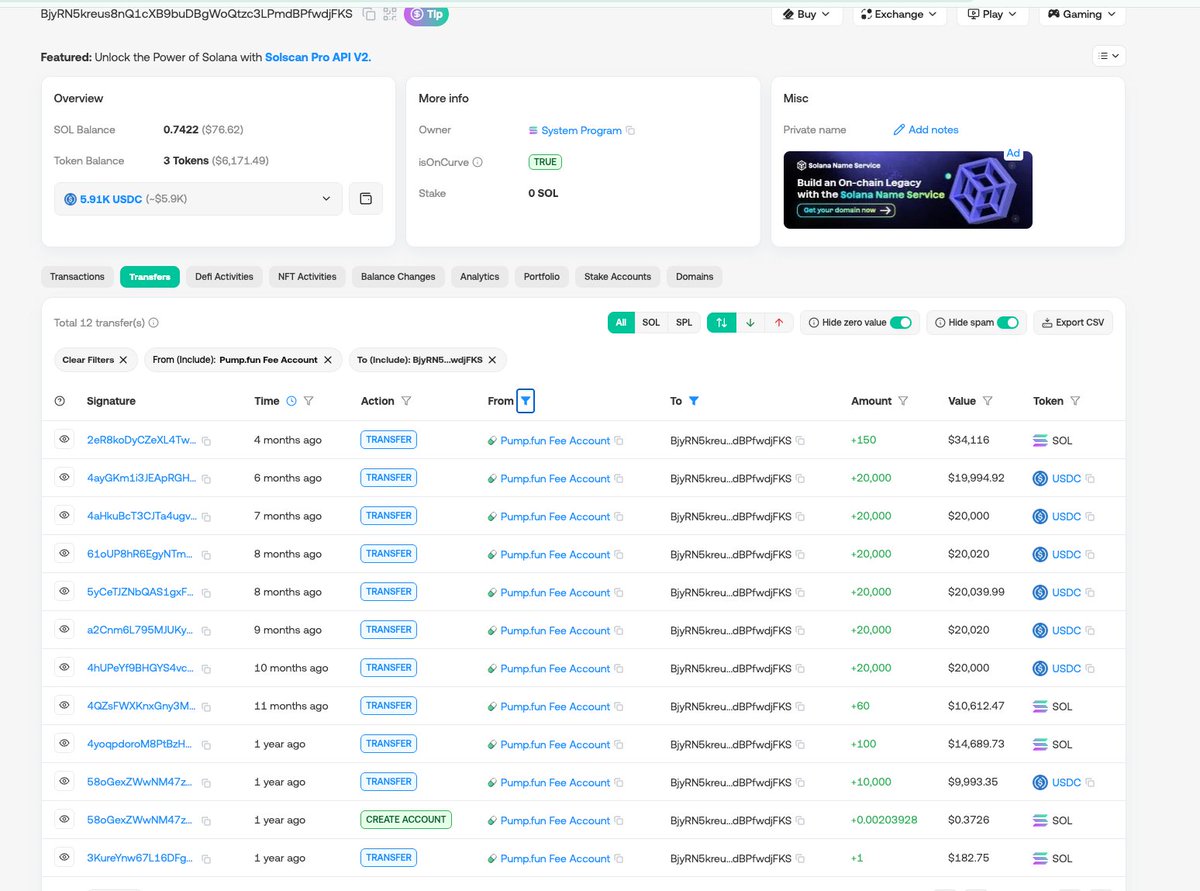The image size is (1200, 891).
Task: Open the From column filter icon
Action: tap(526, 401)
